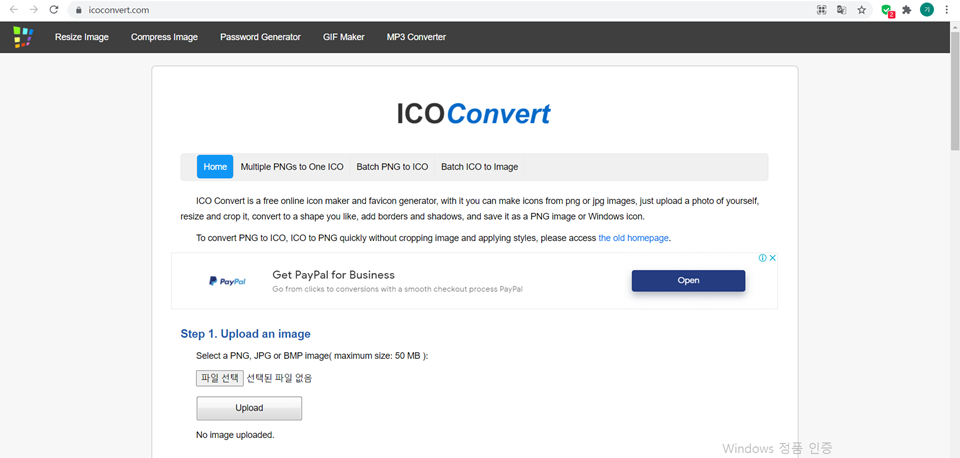Image resolution: width=960 pixels, height=458 pixels.
Task: Click the translate page icon
Action: click(x=842, y=10)
